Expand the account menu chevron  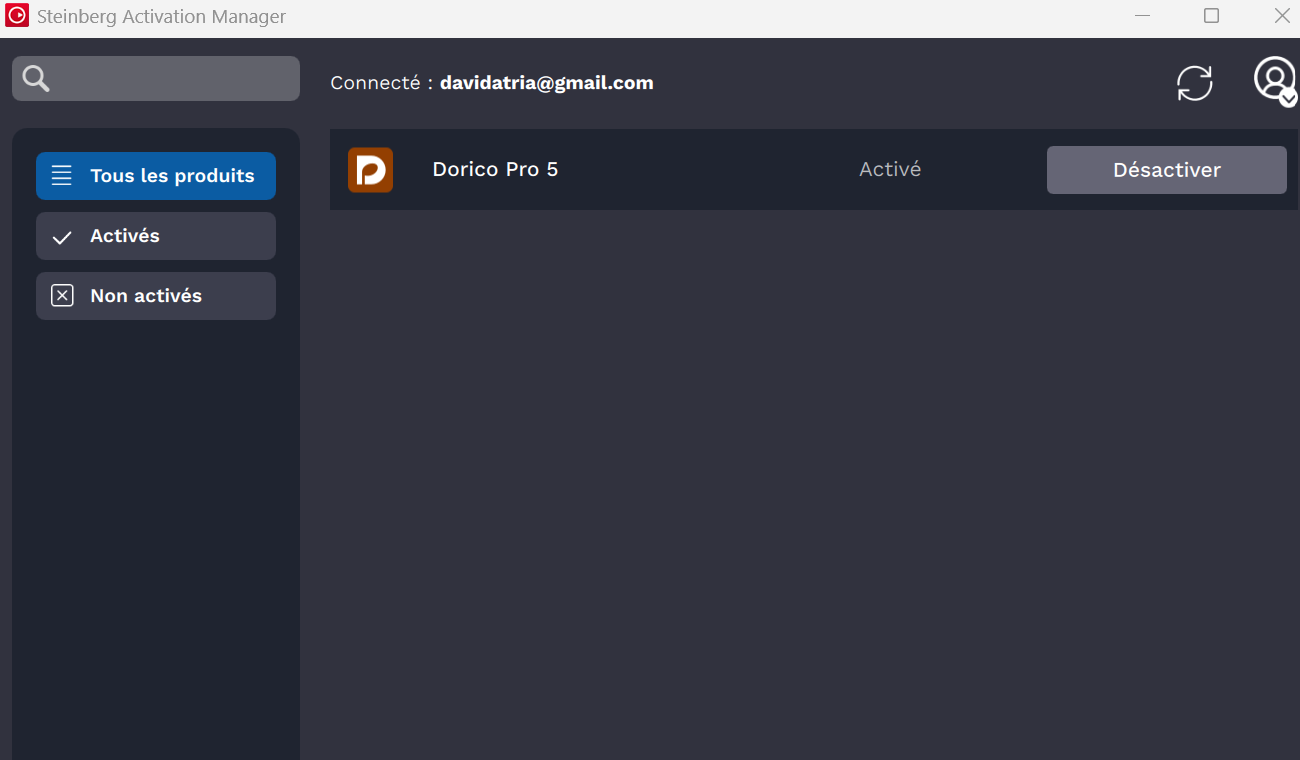1289,99
